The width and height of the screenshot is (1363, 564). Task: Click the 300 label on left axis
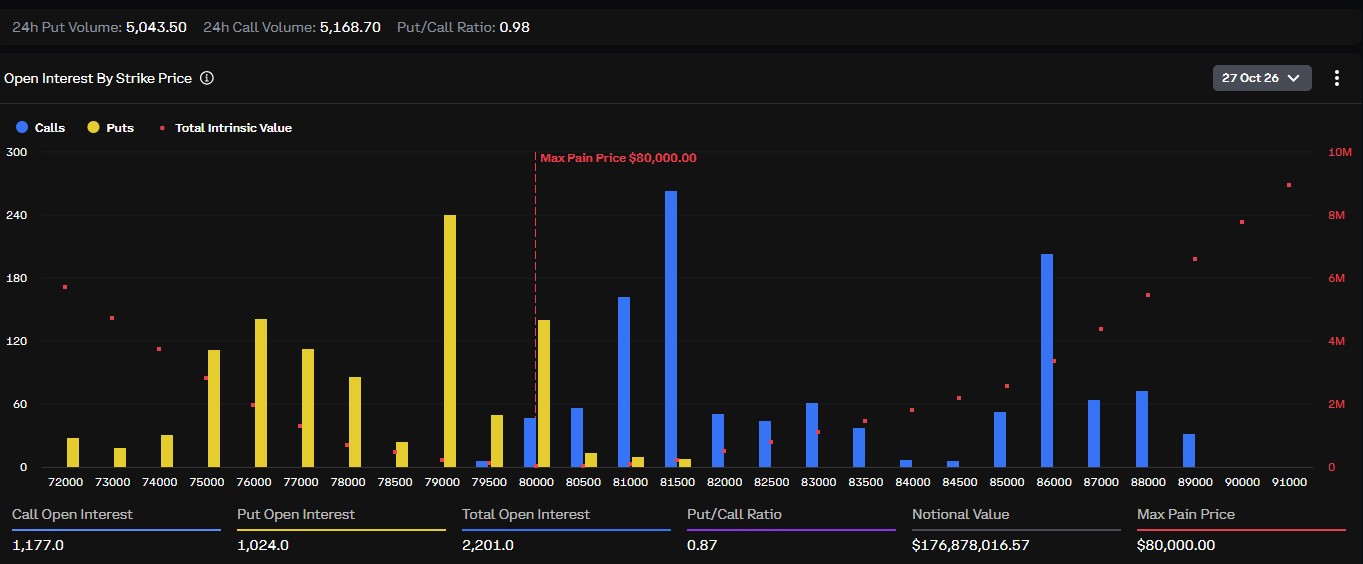(x=17, y=152)
